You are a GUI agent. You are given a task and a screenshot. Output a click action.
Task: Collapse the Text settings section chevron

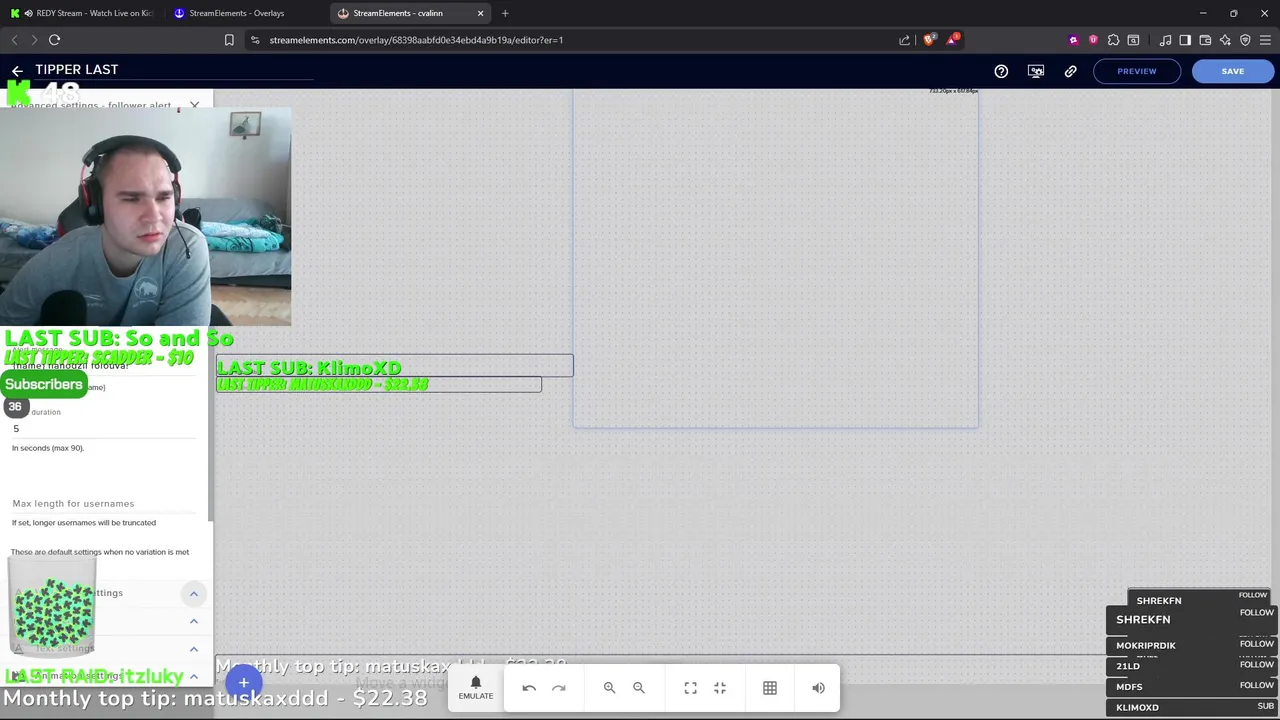(x=194, y=649)
